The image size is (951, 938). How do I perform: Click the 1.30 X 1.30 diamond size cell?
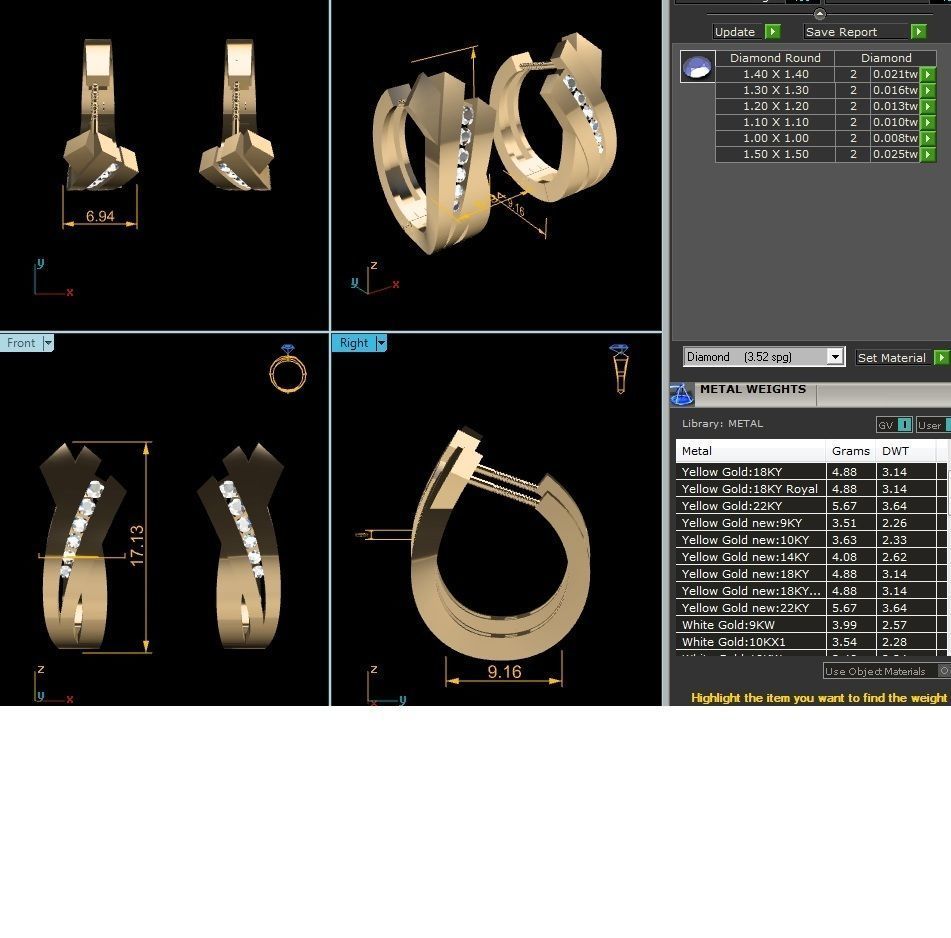tap(775, 90)
